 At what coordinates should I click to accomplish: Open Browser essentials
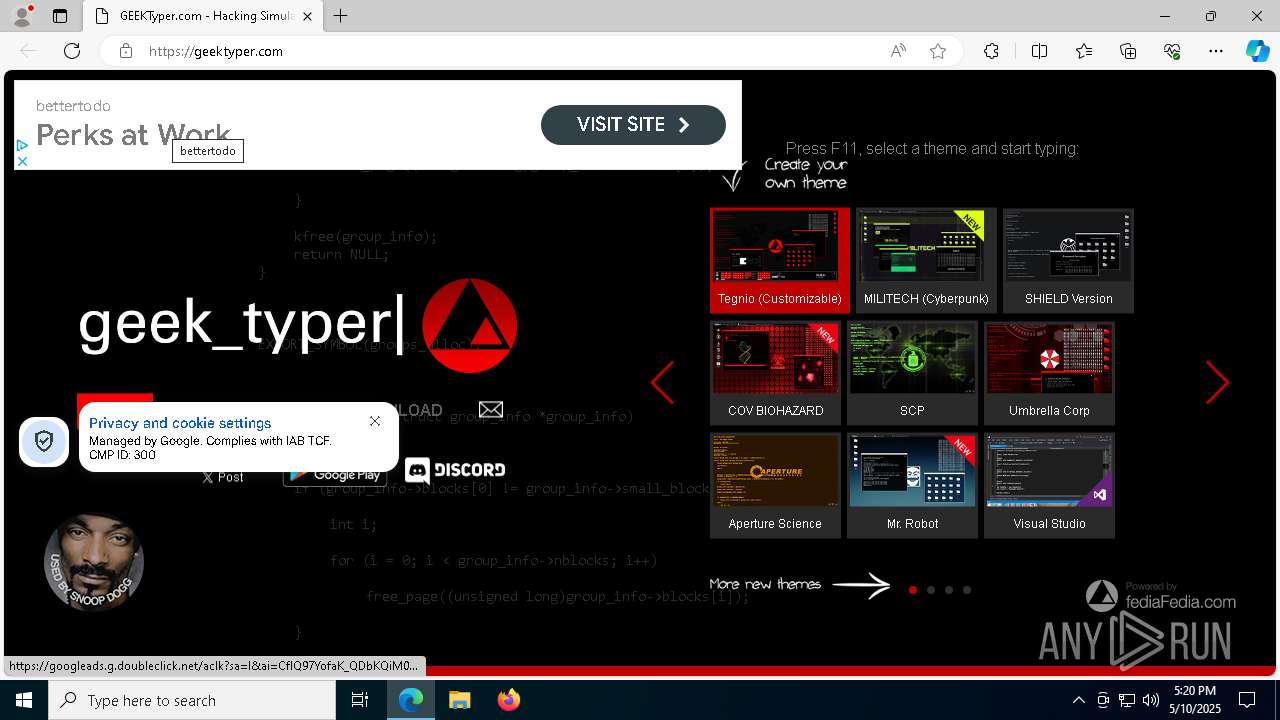[x=1172, y=51]
